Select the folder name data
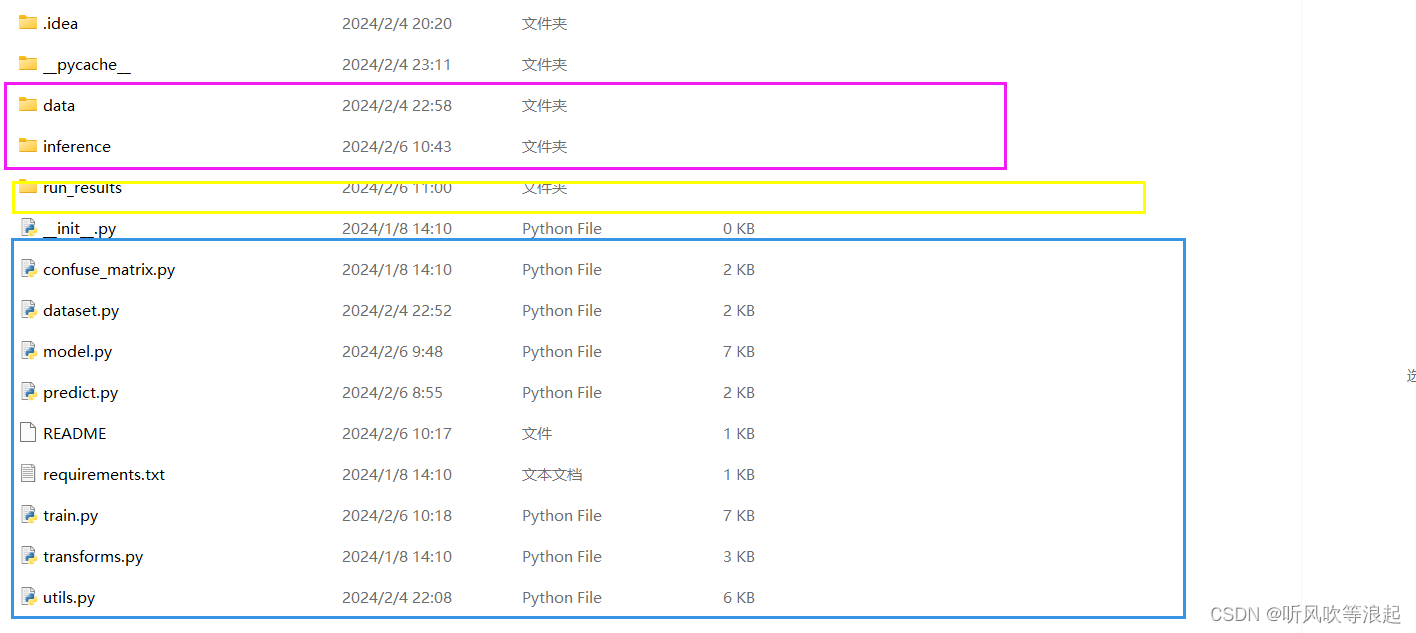The image size is (1416, 633). coord(59,105)
